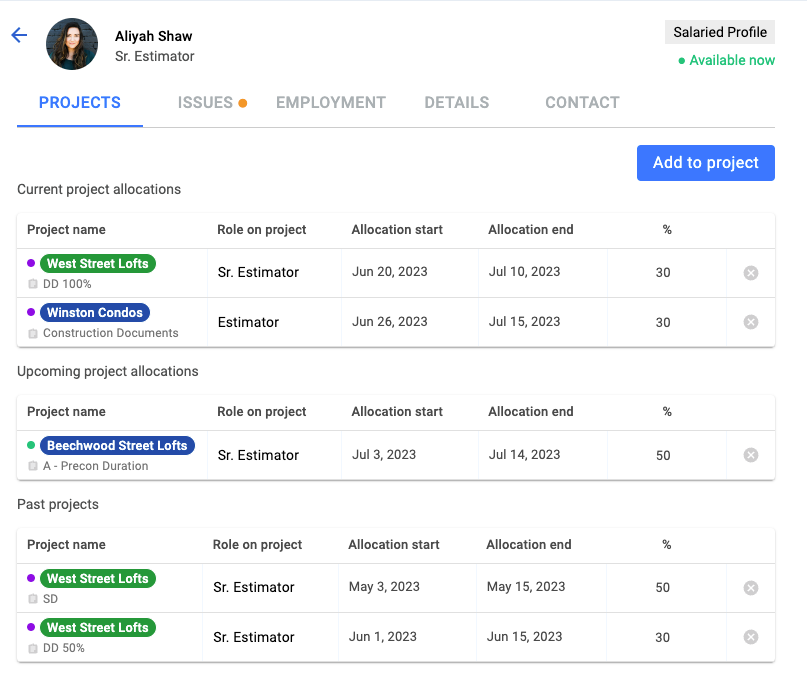Viewport: 807px width, 674px height.
Task: Click the back arrow icon
Action: point(19,35)
